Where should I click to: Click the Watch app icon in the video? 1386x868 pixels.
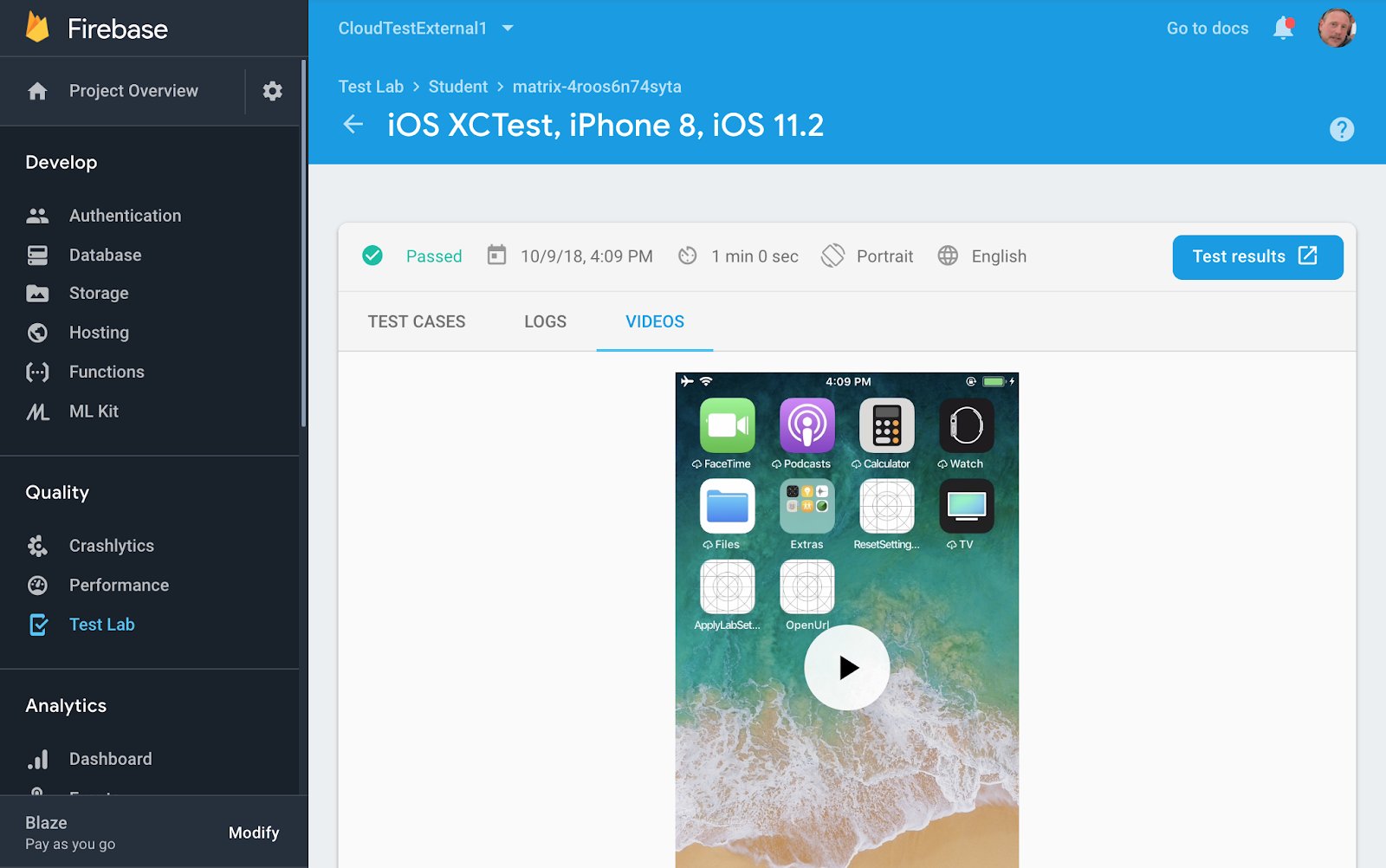[x=967, y=425]
